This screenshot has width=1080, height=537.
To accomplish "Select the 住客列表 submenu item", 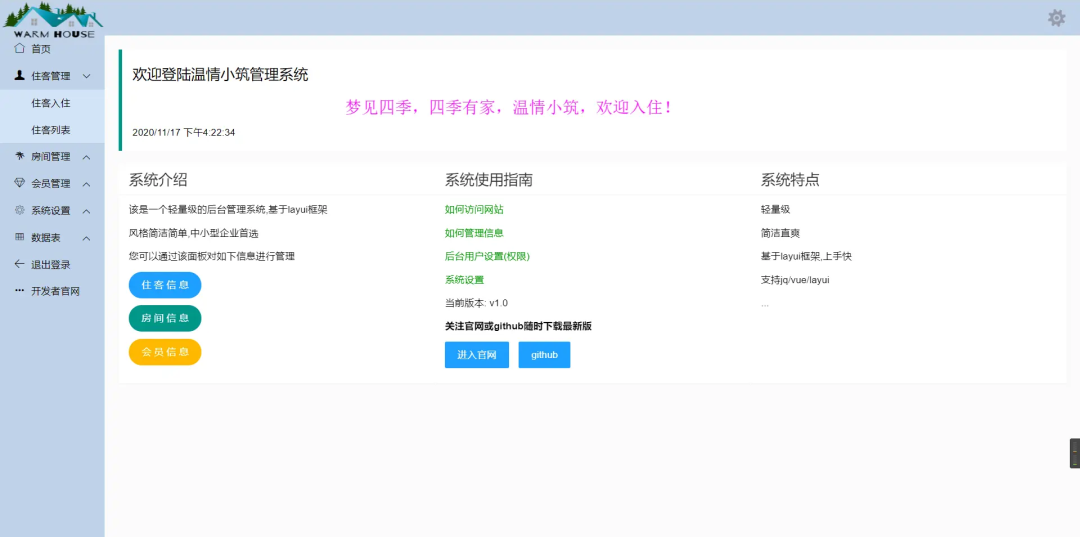I will pyautogui.click(x=51, y=130).
